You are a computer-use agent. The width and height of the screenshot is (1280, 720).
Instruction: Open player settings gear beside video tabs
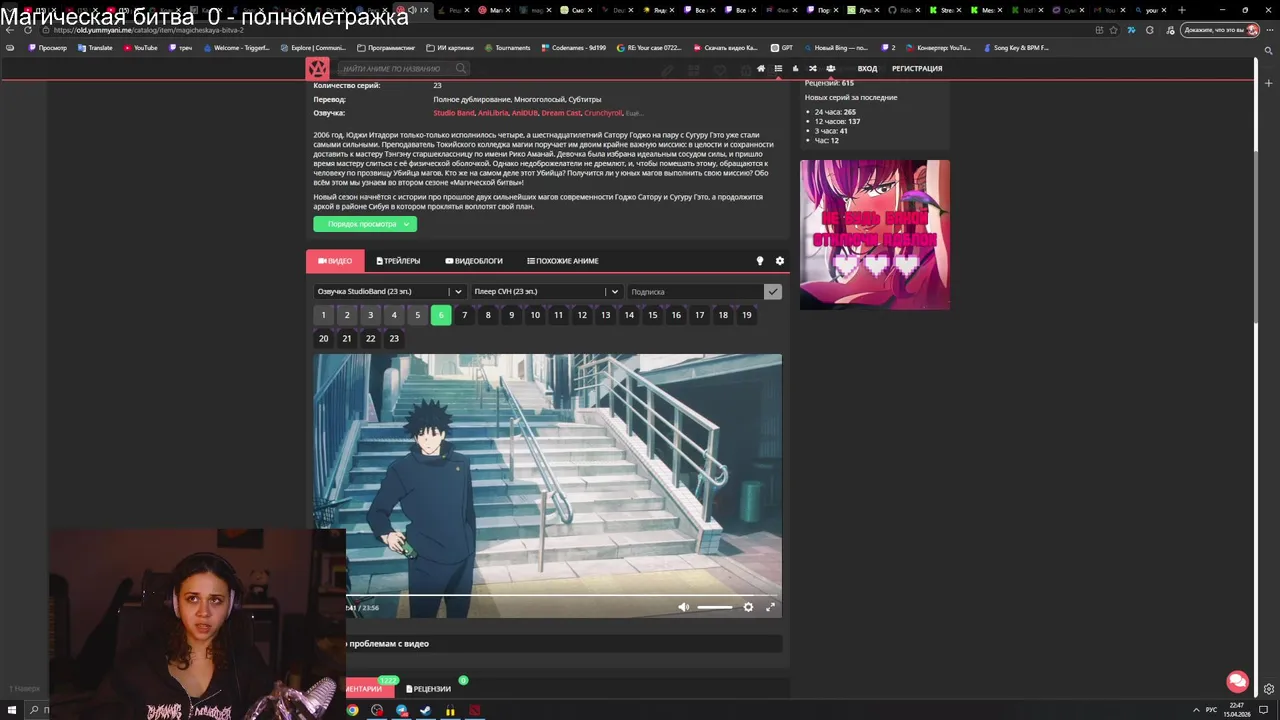780,261
